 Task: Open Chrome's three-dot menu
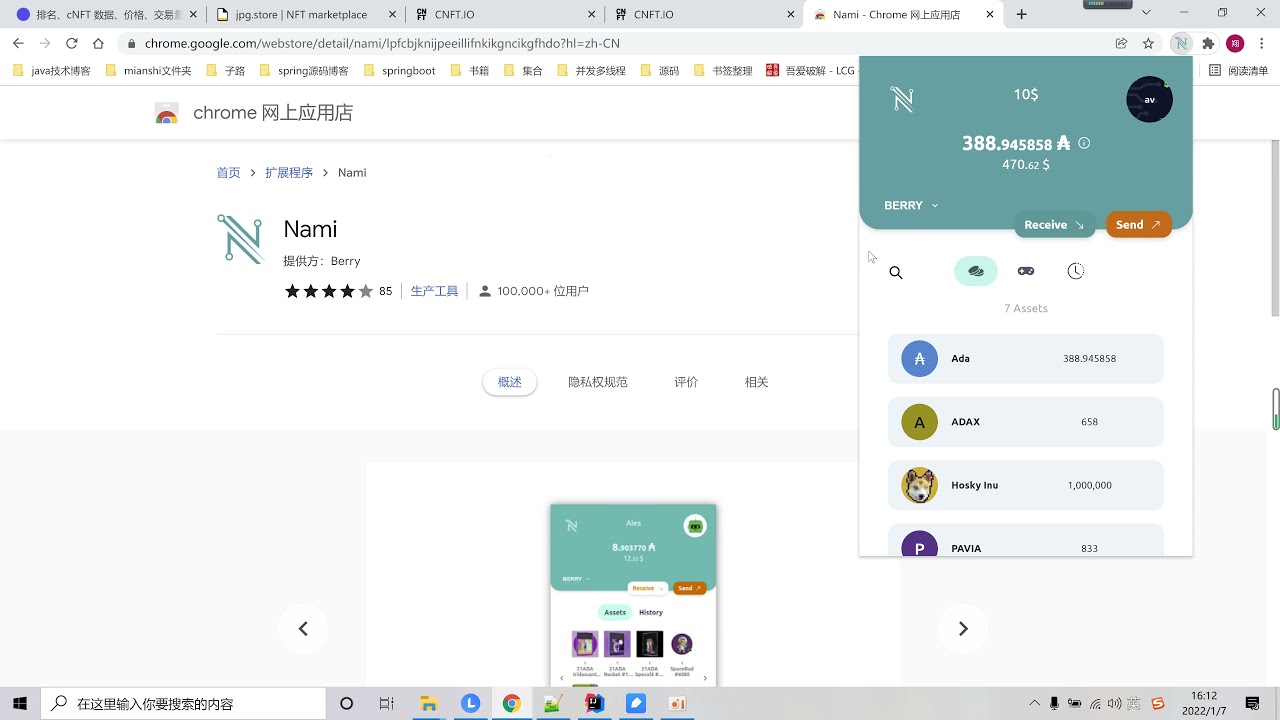click(x=1262, y=43)
